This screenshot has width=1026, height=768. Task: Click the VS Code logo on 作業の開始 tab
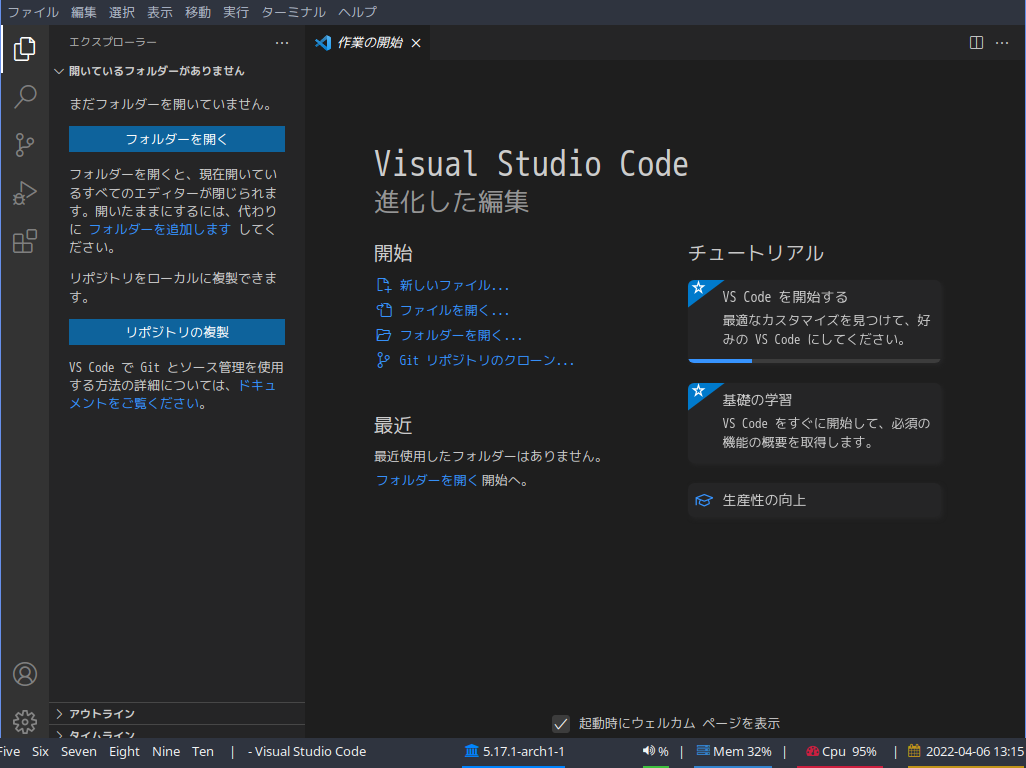323,43
